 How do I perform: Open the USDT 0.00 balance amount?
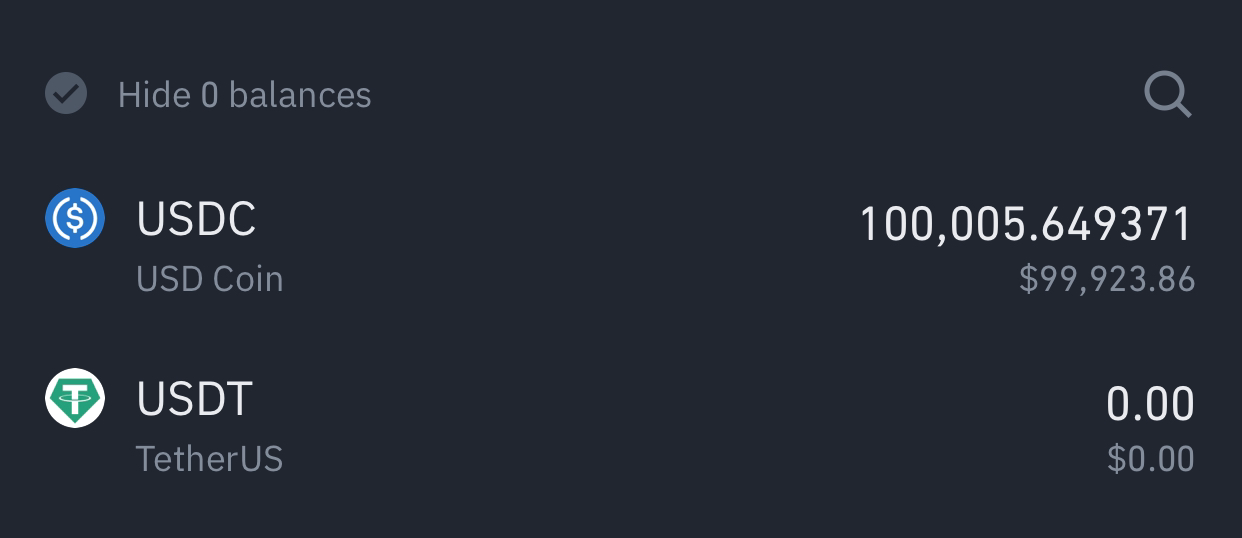pyautogui.click(x=1150, y=404)
